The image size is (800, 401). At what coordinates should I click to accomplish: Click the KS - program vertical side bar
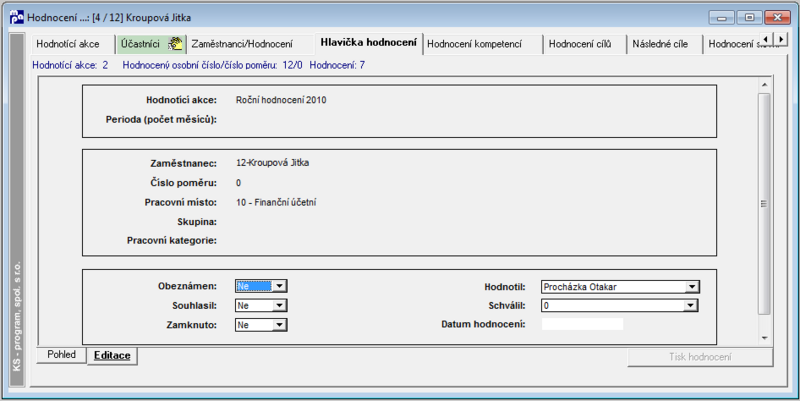tap(17, 209)
